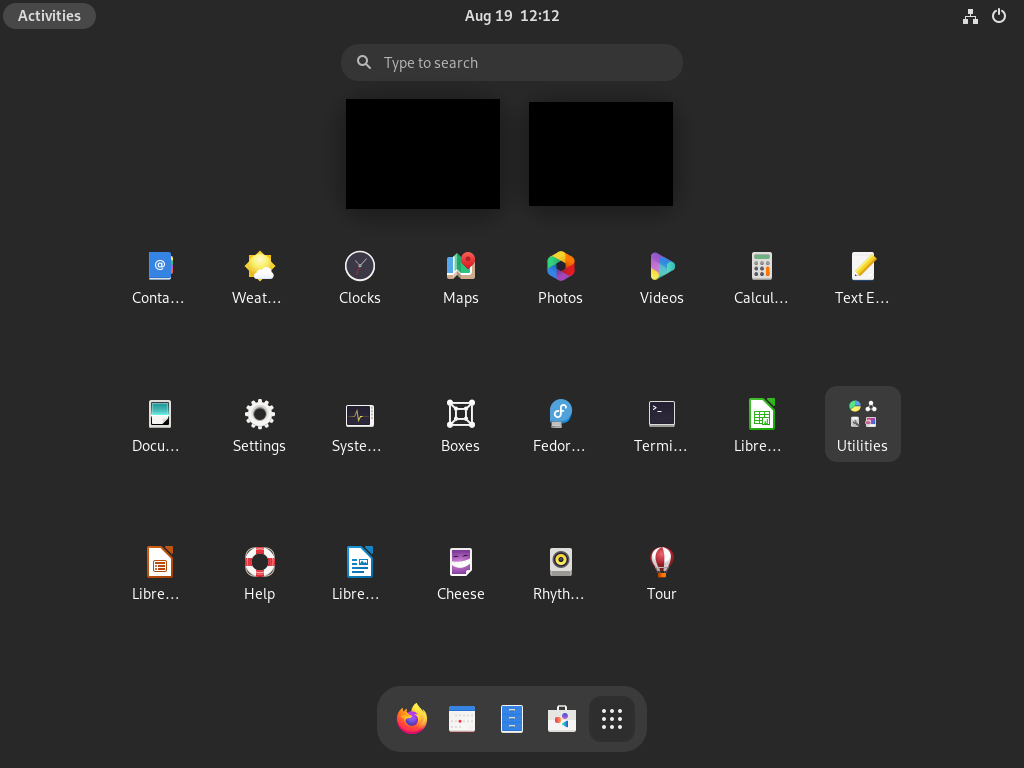Launch LibreOffice Writer blue document icon
The image size is (1024, 768).
tap(360, 573)
